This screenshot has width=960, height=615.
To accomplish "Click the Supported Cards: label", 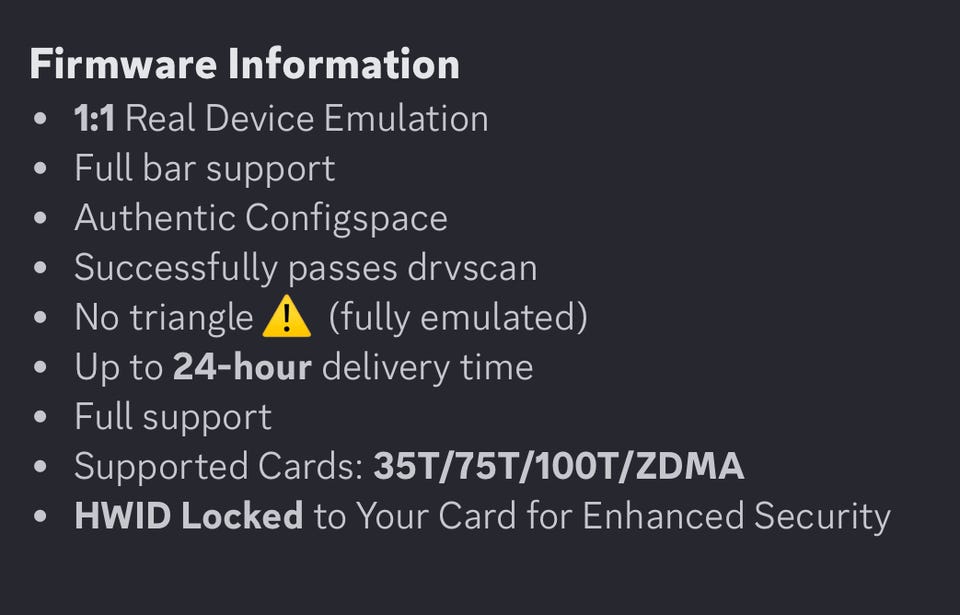I will (219, 467).
